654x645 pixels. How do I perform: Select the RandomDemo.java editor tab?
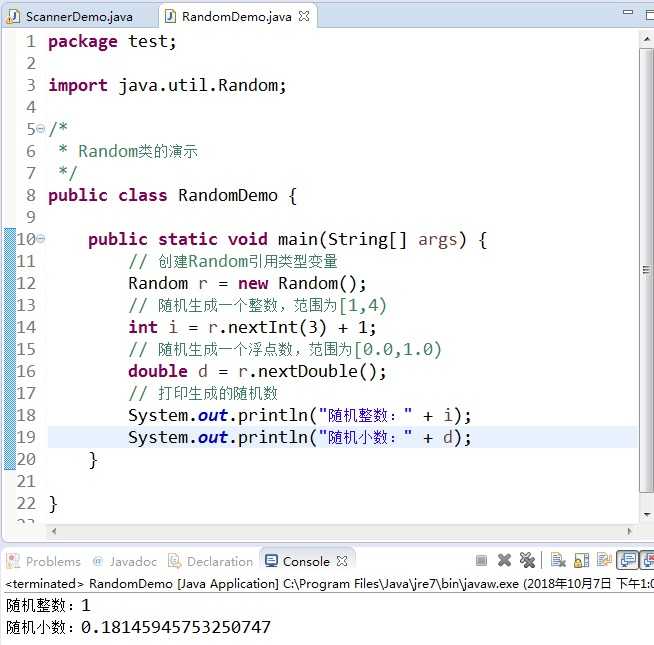click(x=236, y=17)
